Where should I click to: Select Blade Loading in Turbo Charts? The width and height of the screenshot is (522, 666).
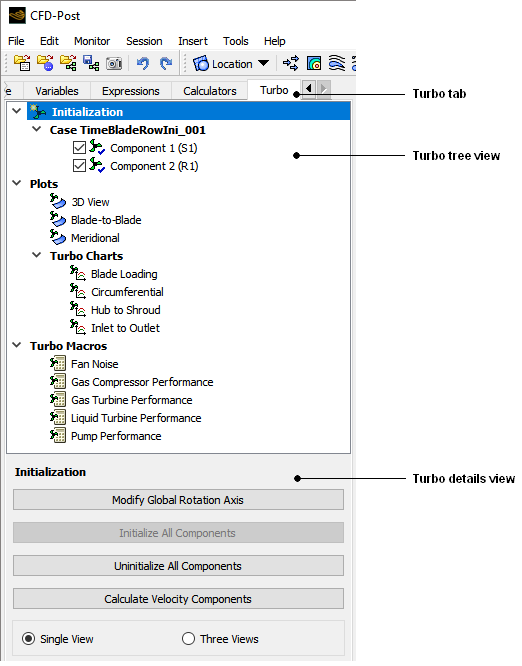pyautogui.click(x=124, y=276)
